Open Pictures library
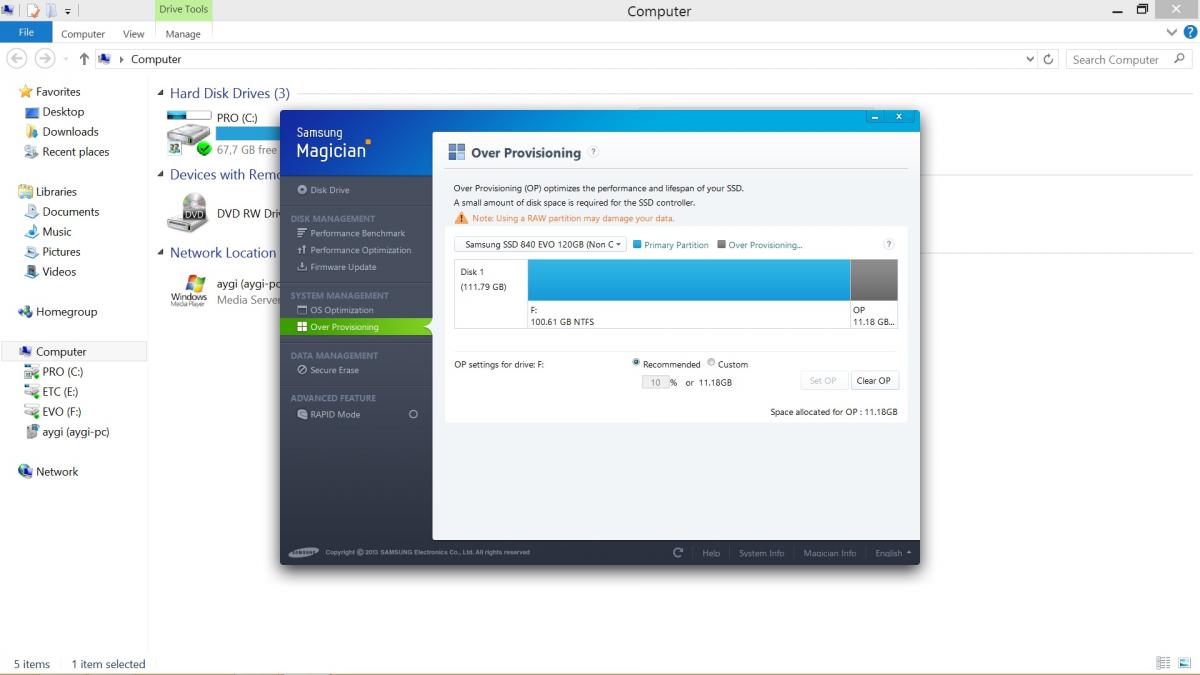The image size is (1200, 675). coord(52,252)
